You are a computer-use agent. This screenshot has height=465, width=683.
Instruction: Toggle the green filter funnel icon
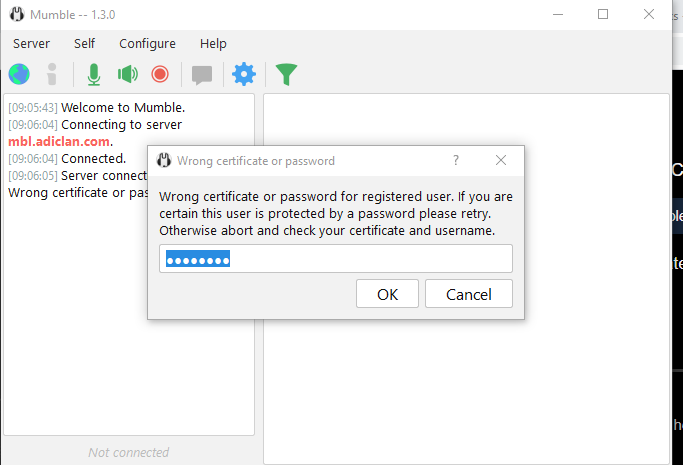pos(286,74)
